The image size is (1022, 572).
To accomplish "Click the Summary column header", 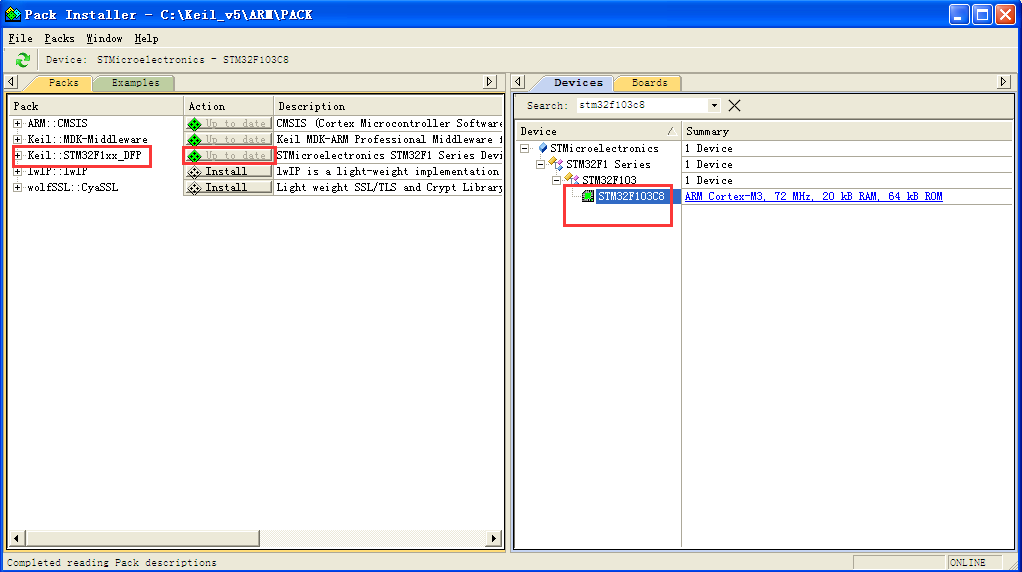I will [x=847, y=131].
